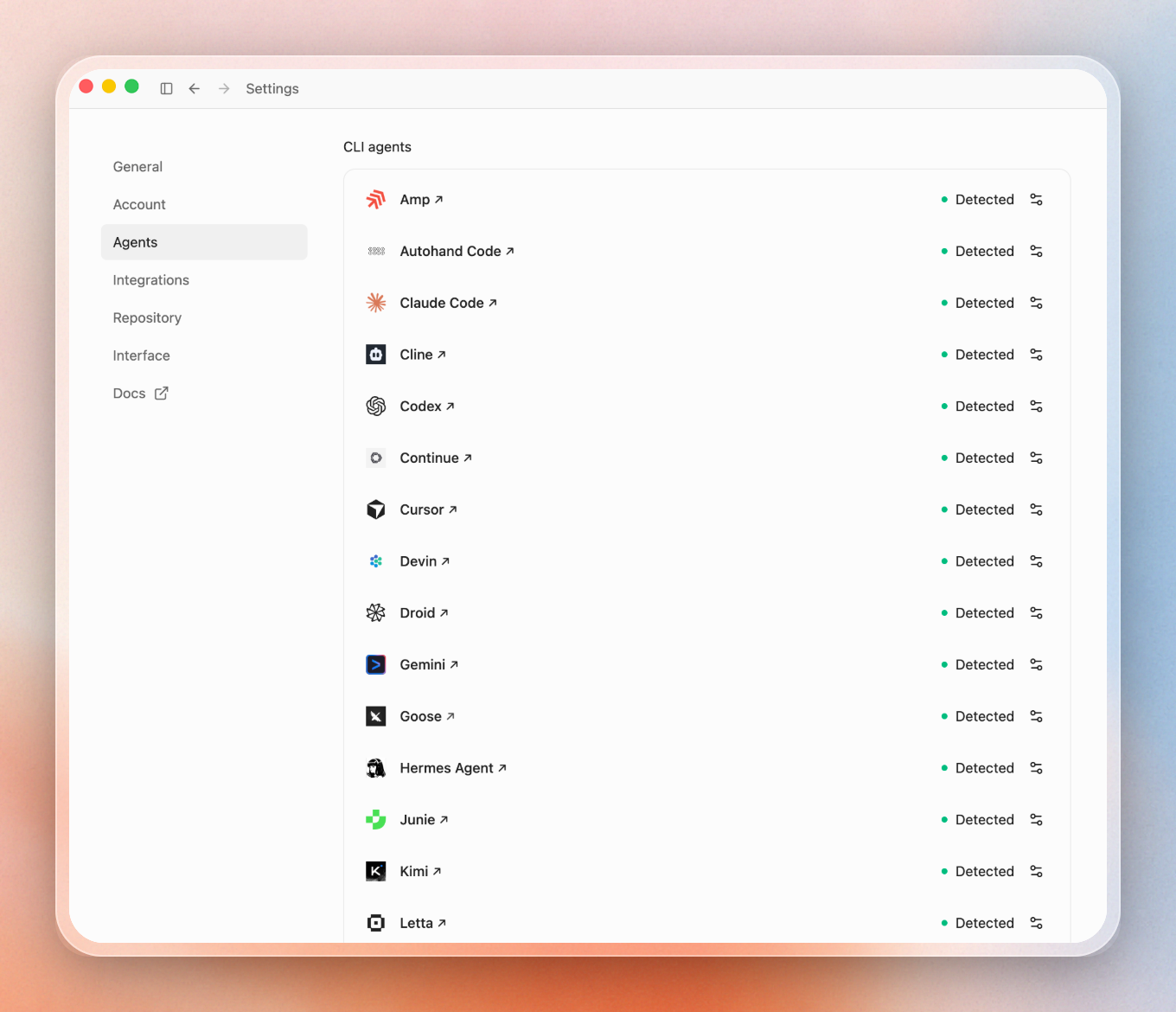Open the Devin name link

tap(425, 561)
